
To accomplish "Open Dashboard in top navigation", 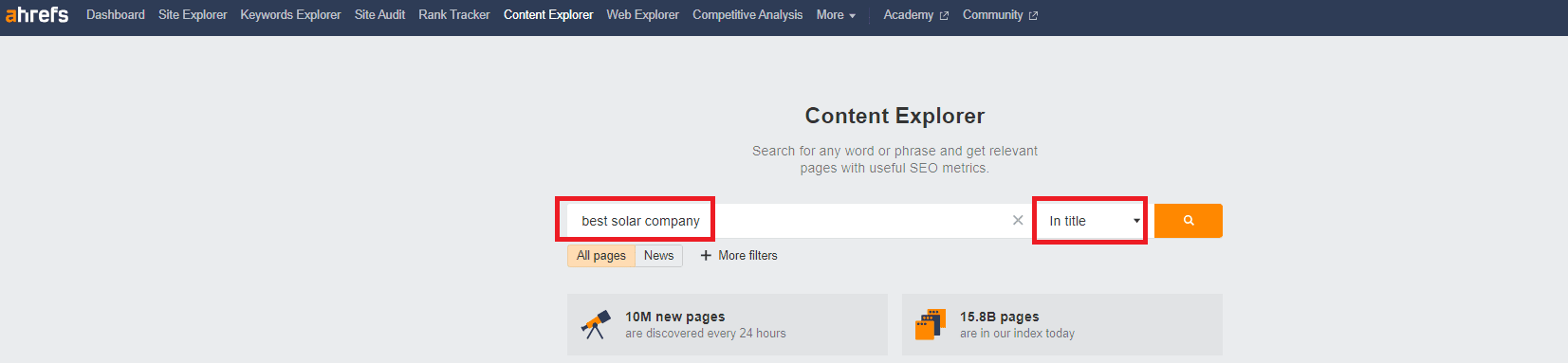I will point(116,15).
